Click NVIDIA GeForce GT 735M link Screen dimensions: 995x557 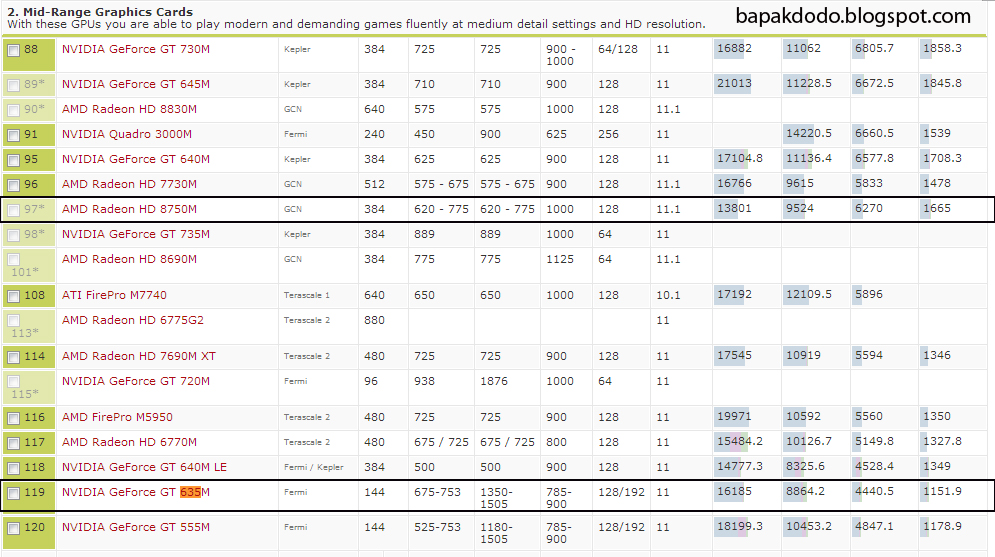136,234
